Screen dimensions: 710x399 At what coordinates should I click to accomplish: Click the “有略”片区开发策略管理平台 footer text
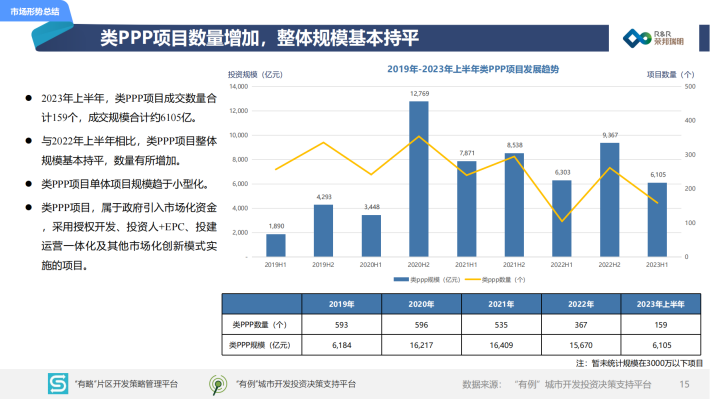pyautogui.click(x=126, y=384)
